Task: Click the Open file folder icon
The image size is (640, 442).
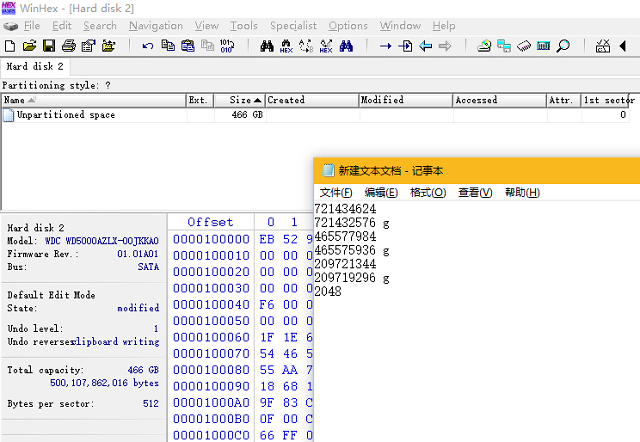Action: (x=29, y=46)
